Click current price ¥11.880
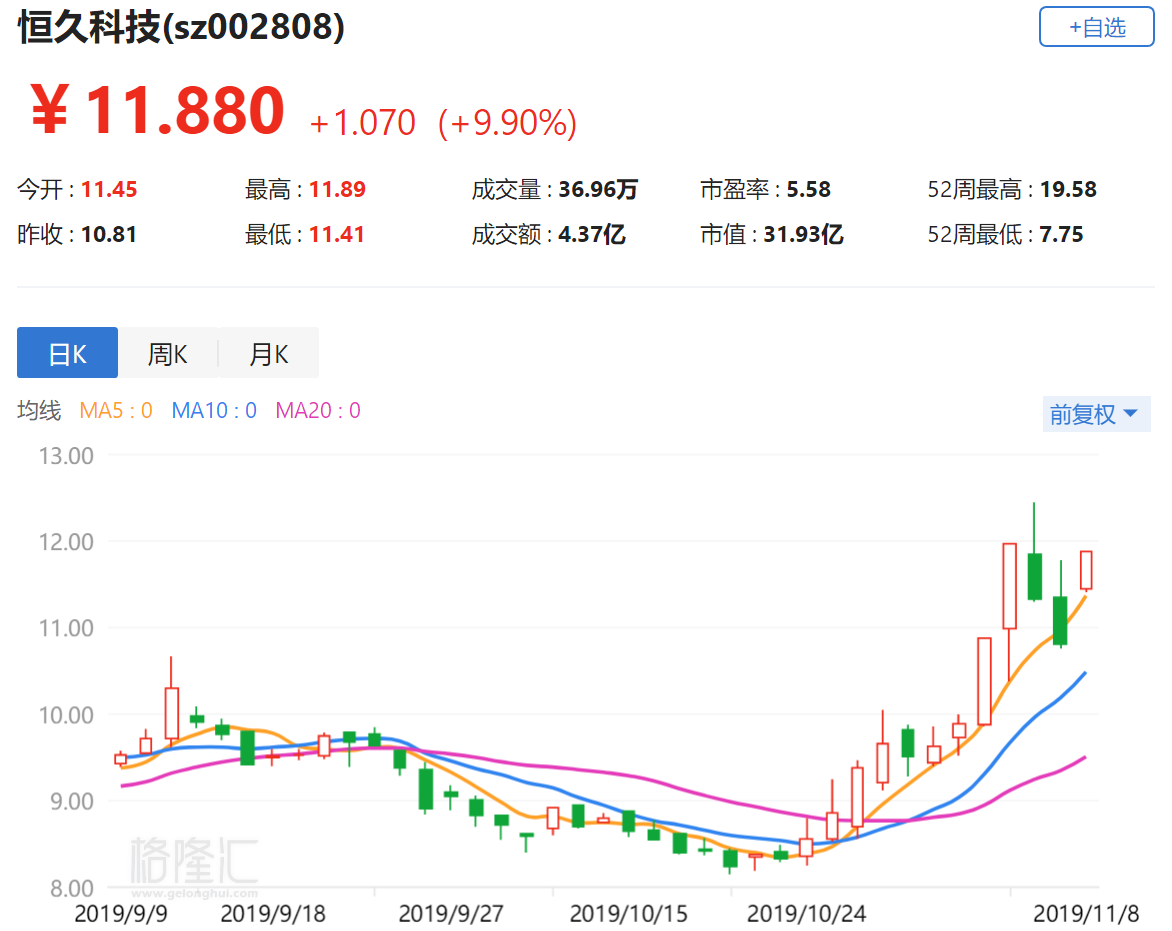 158,111
